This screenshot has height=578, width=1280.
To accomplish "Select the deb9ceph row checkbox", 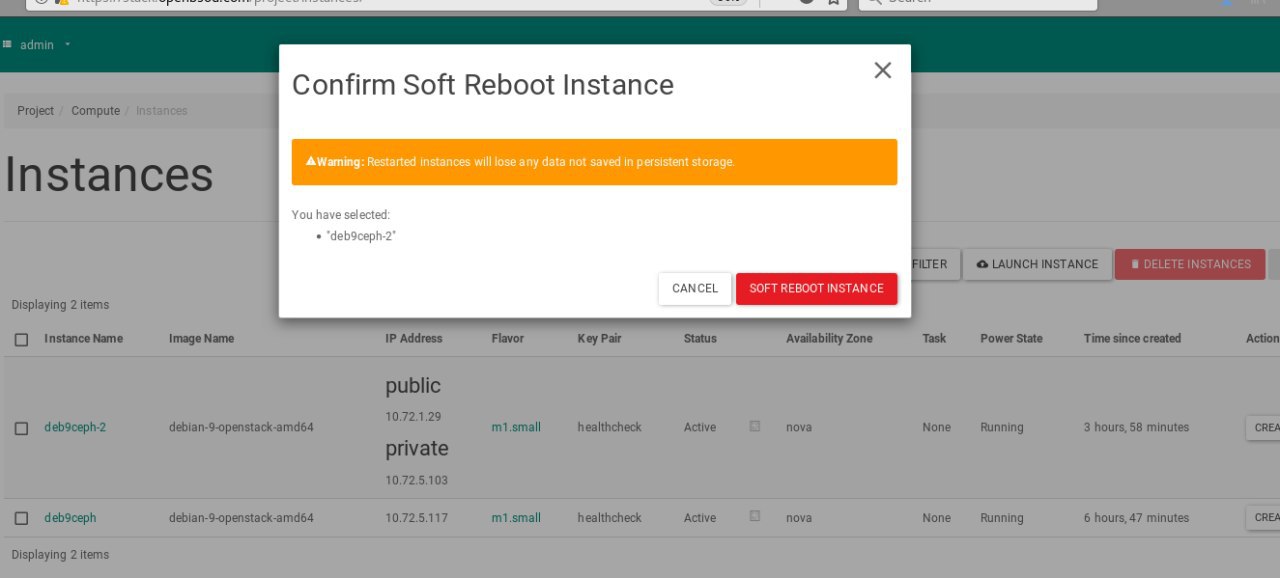I will click(21, 518).
